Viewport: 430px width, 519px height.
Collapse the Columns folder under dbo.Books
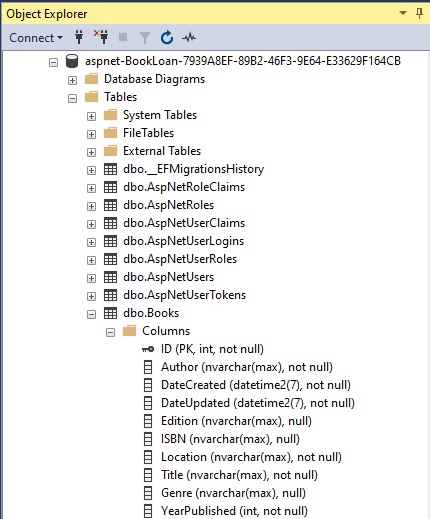(110, 332)
